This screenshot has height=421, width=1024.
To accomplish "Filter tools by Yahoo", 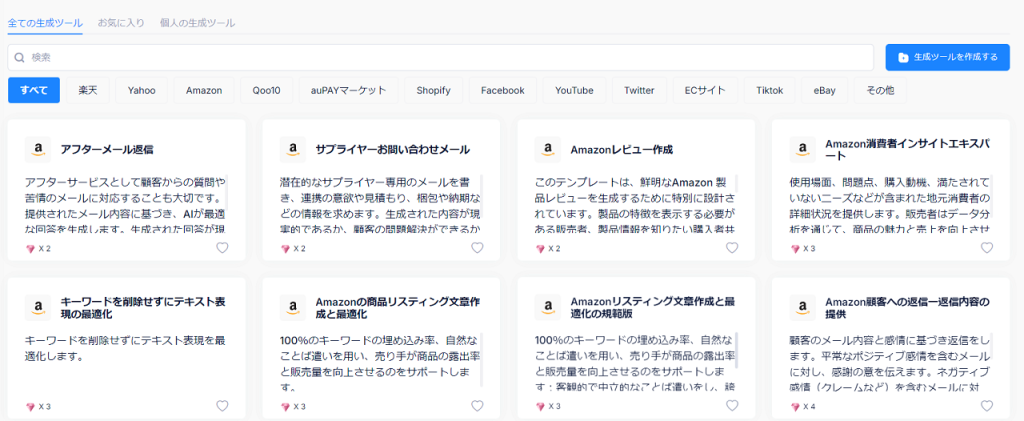I will [x=142, y=90].
